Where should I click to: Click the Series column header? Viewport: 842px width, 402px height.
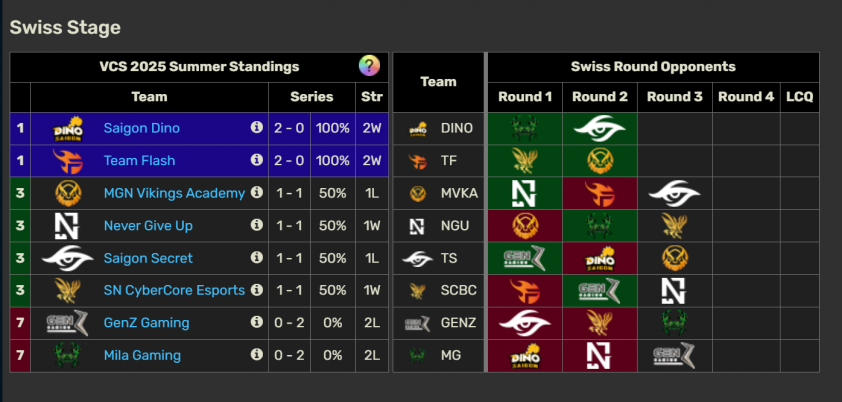(x=311, y=97)
